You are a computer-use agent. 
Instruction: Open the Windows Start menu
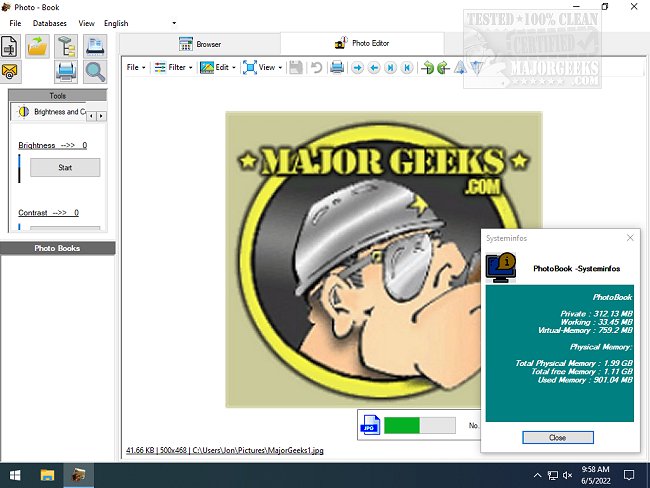15,475
